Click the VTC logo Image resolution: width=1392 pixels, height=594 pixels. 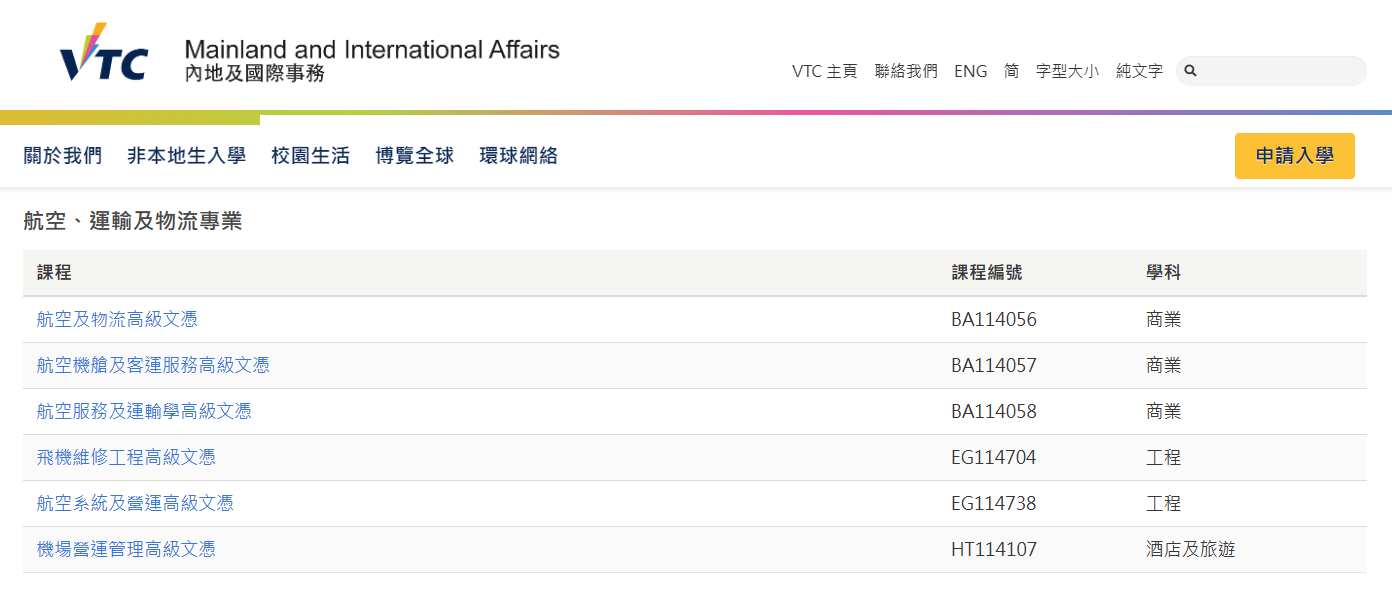(104, 54)
